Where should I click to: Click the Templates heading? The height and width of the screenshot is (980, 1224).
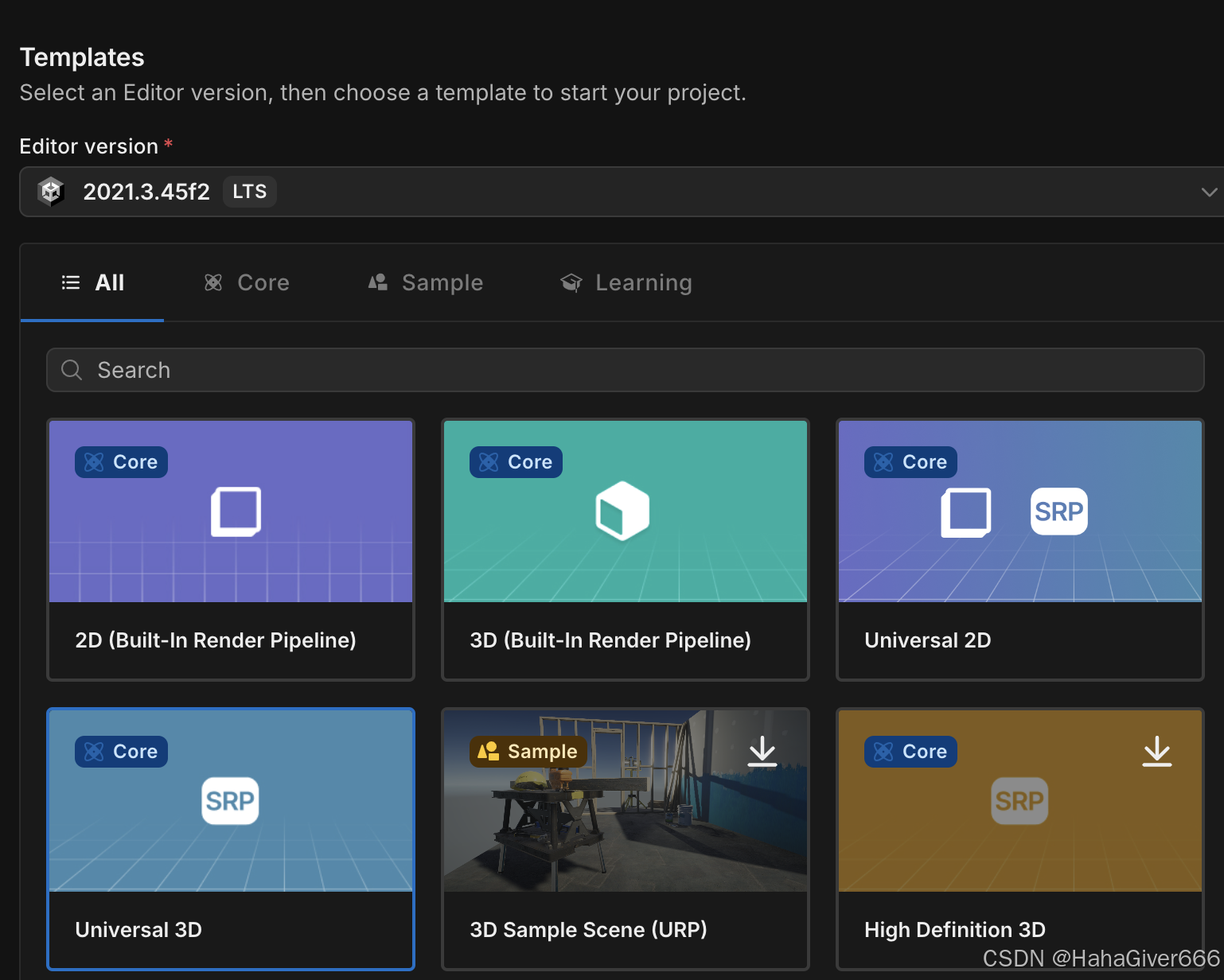82,57
